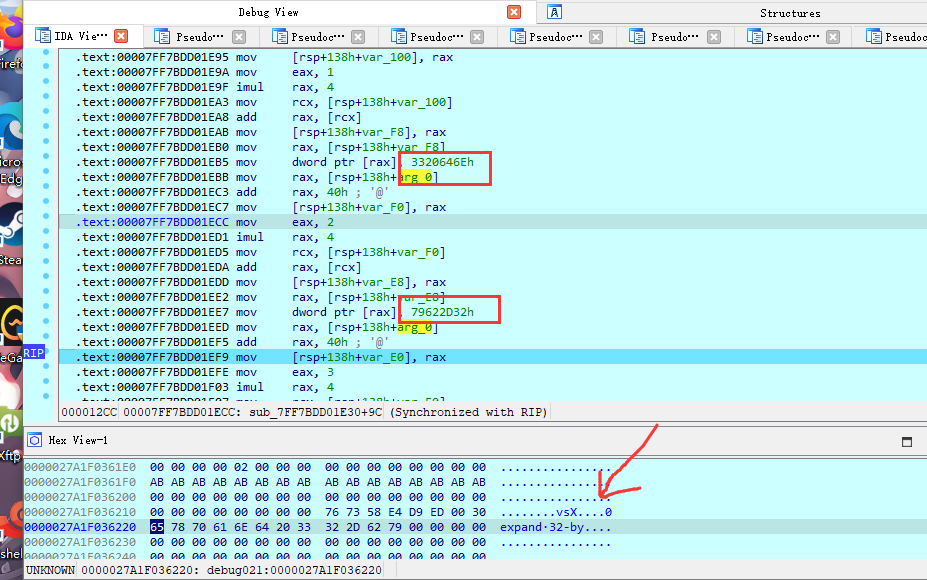Close the Debug View panel
The image size is (927, 580).
(x=514, y=12)
